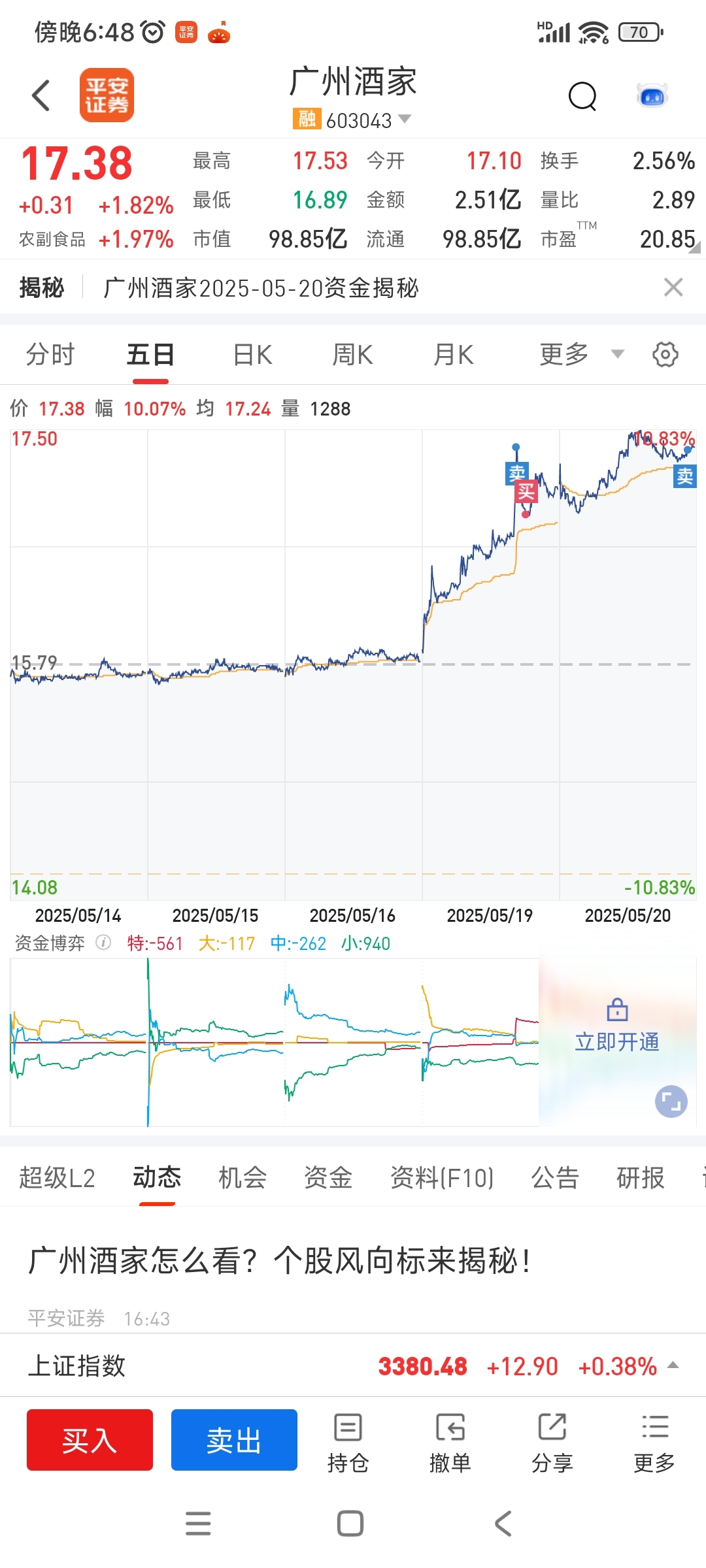Tap the info icon beside 资金博弈
The height and width of the screenshot is (1568, 706).
point(103,943)
